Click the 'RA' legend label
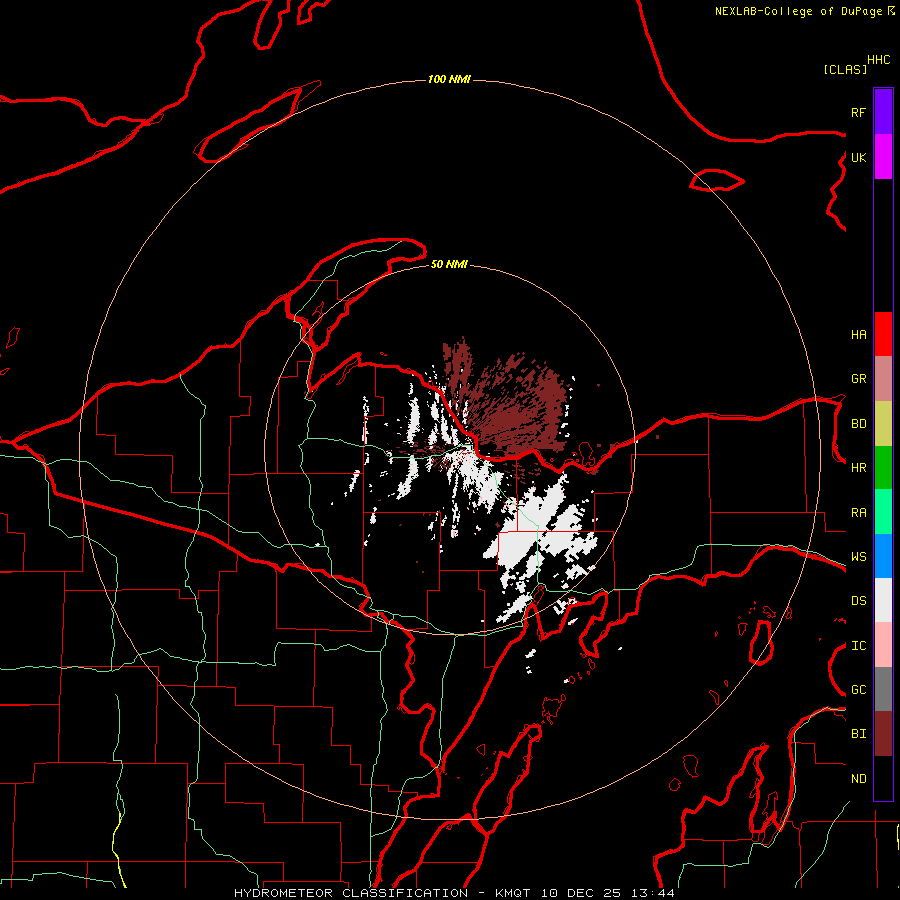900x900 pixels. [x=858, y=513]
